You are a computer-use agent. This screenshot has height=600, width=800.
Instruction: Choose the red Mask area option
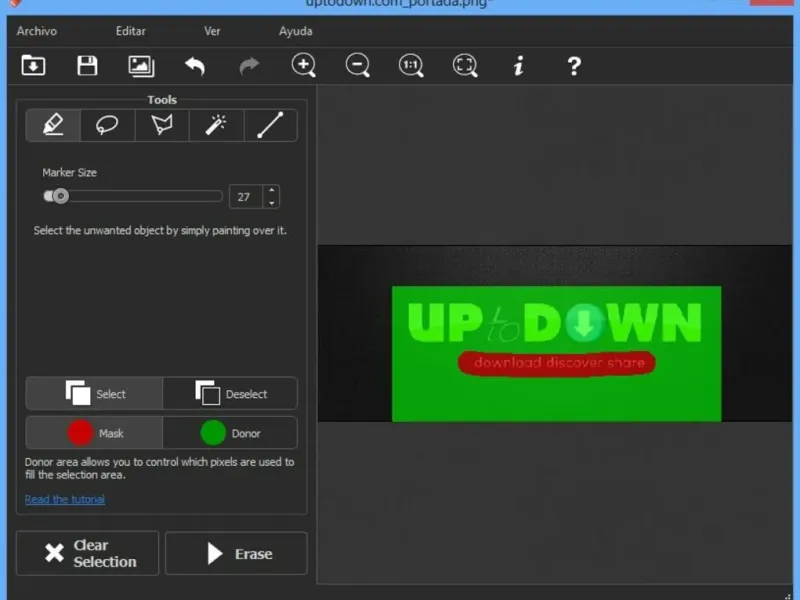pyautogui.click(x=94, y=433)
